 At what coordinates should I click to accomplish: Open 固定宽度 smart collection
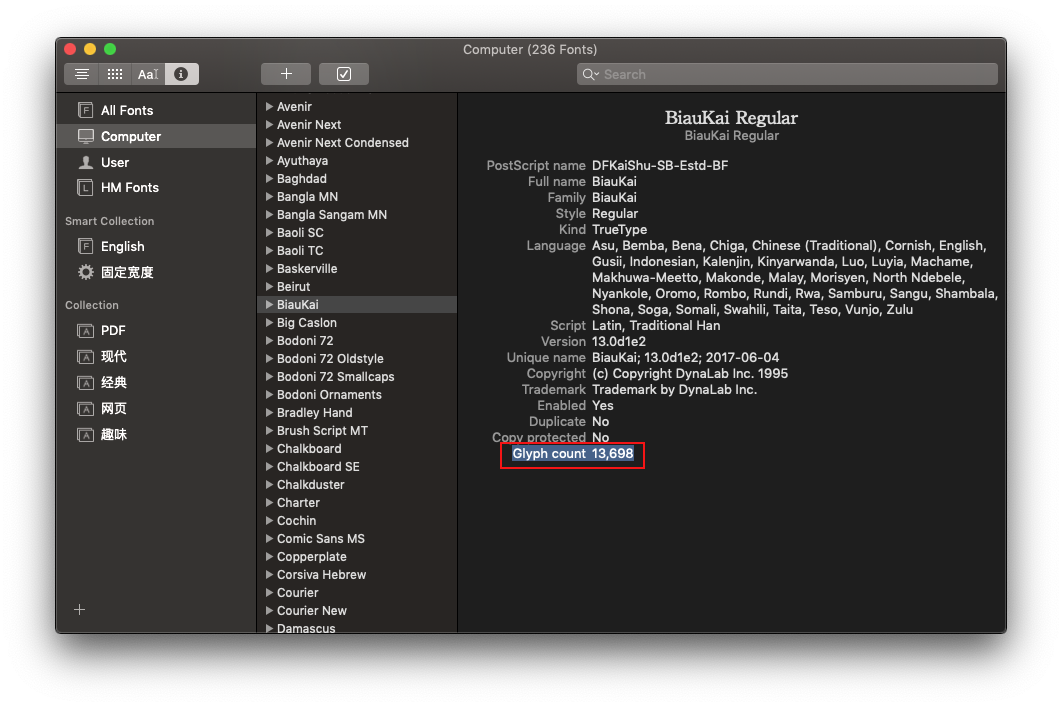(156, 272)
